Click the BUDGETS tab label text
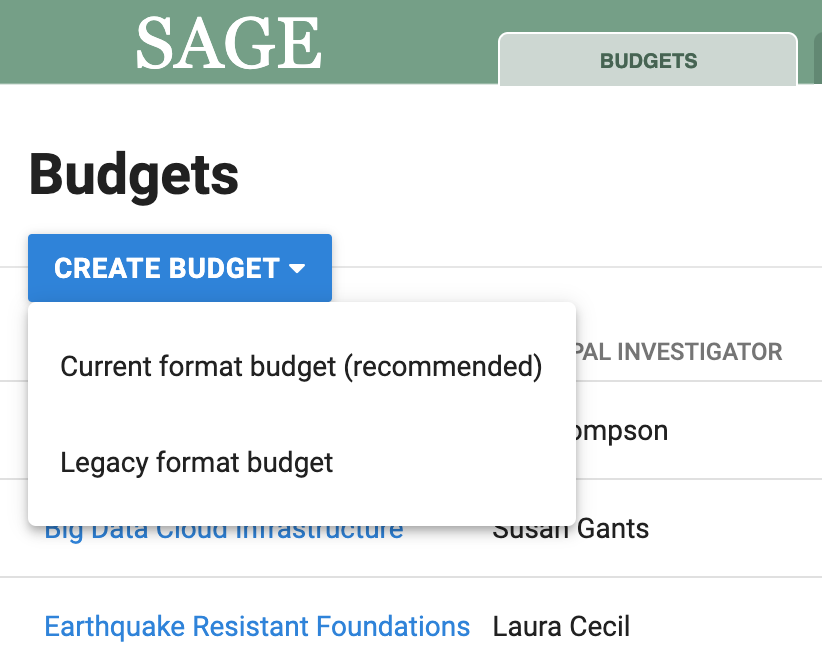Viewport: 822px width, 670px height. click(648, 60)
